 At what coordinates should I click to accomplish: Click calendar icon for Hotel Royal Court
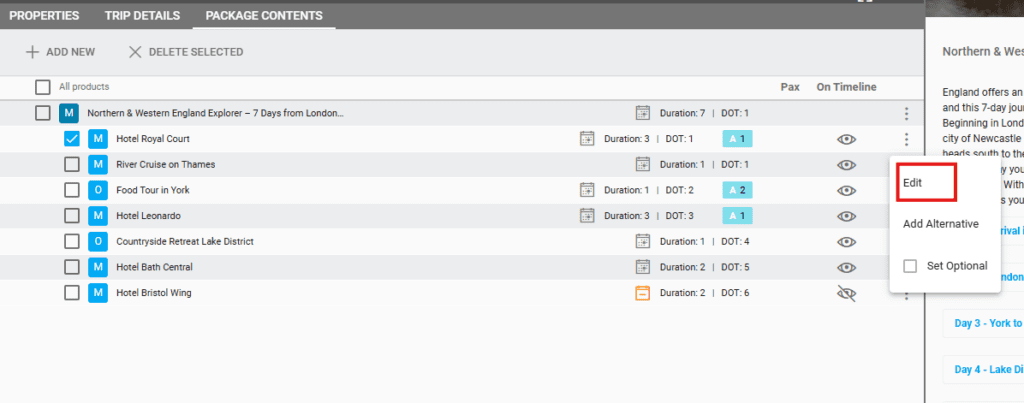588,139
